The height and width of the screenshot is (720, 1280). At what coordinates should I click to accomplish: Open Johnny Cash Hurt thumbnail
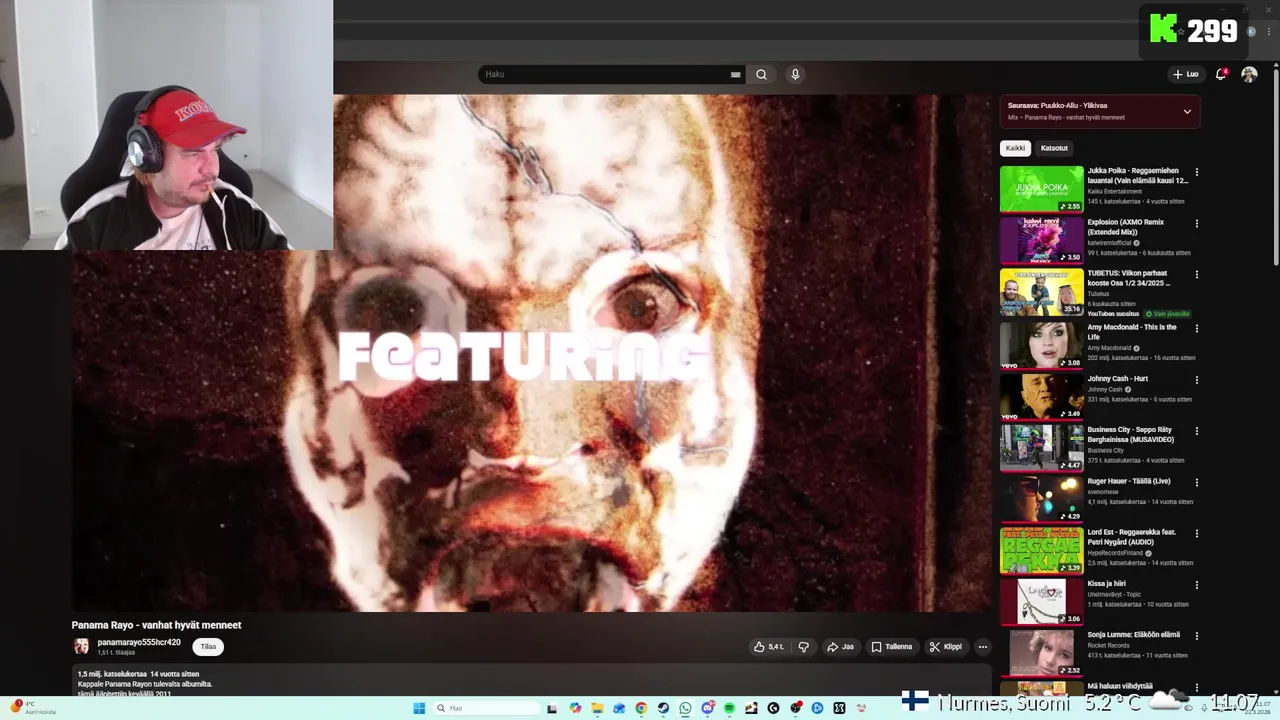coord(1041,397)
